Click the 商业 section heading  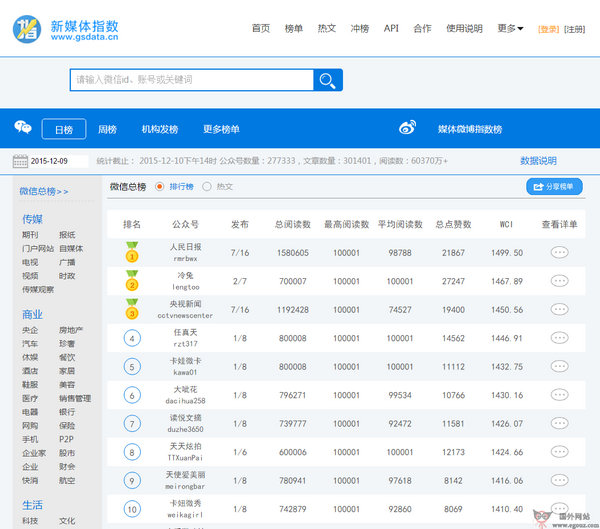pyautogui.click(x=32, y=315)
